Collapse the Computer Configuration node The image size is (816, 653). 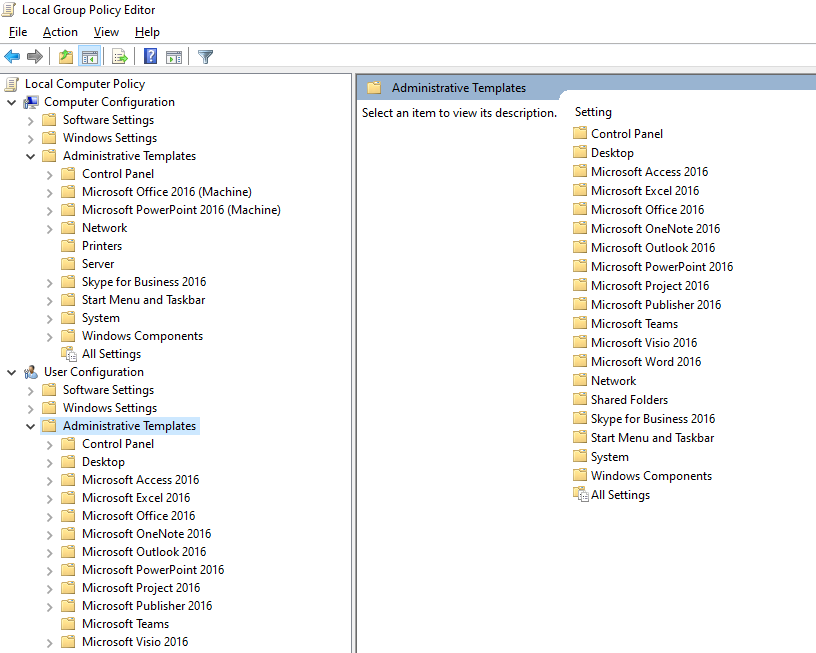(x=11, y=103)
